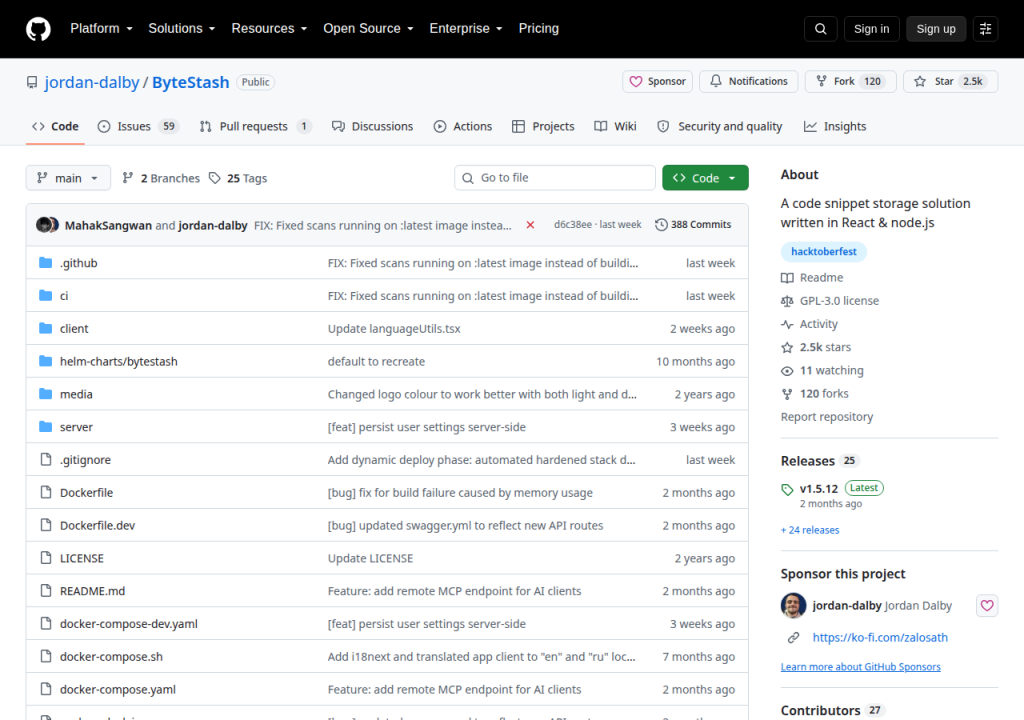Open the Readme link in About
The width and height of the screenshot is (1024, 720).
pos(812,278)
